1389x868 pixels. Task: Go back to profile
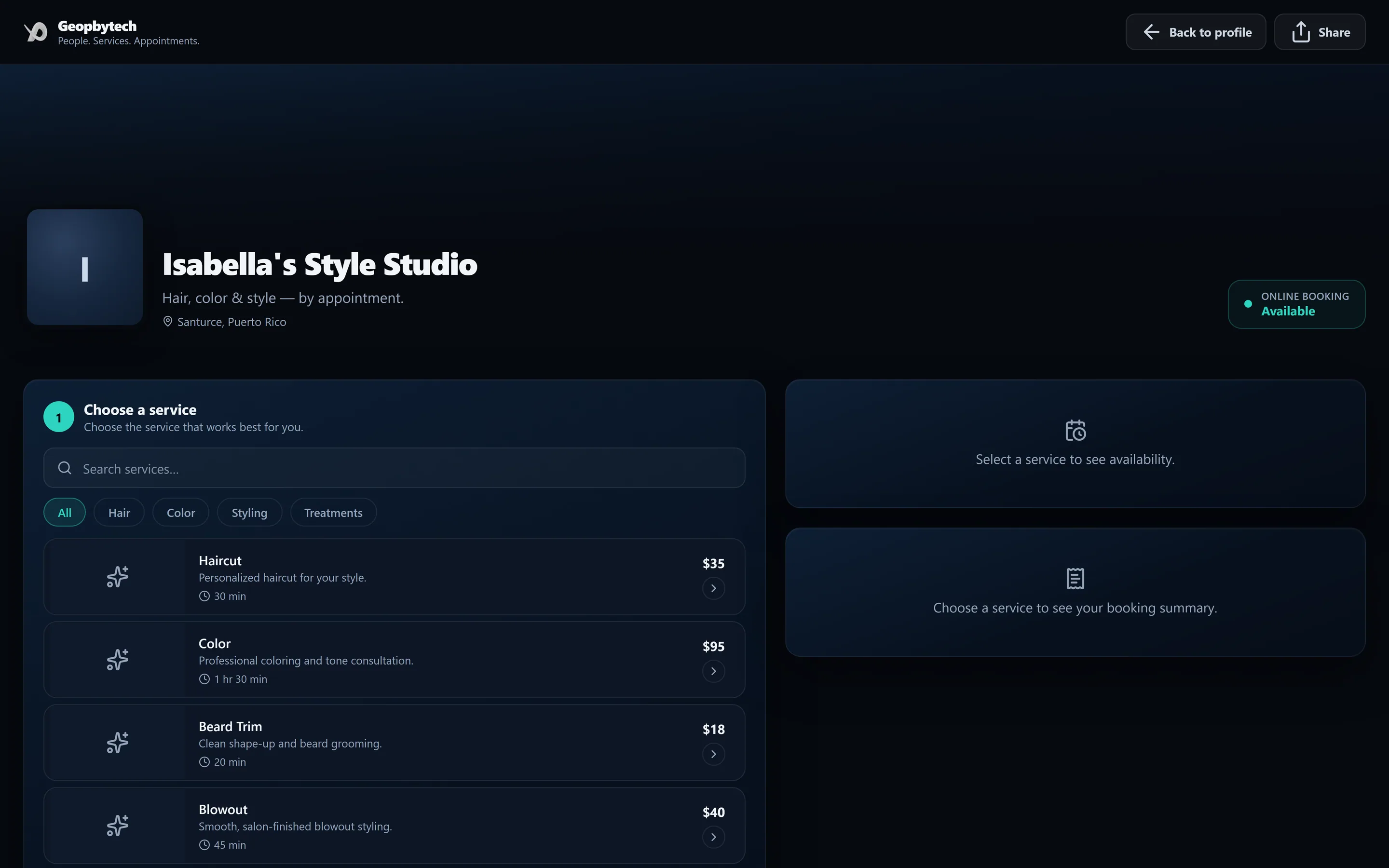1196,32
